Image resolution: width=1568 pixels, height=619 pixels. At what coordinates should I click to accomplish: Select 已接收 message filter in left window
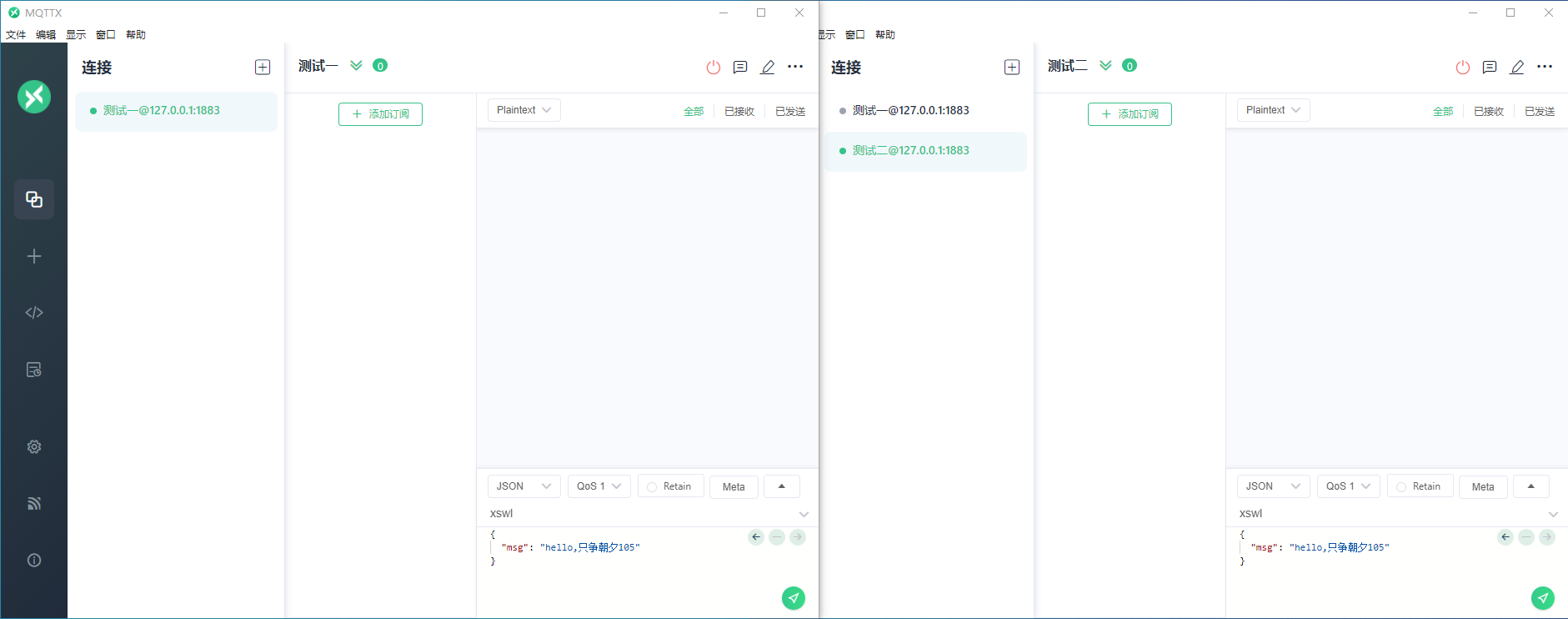pos(739,112)
